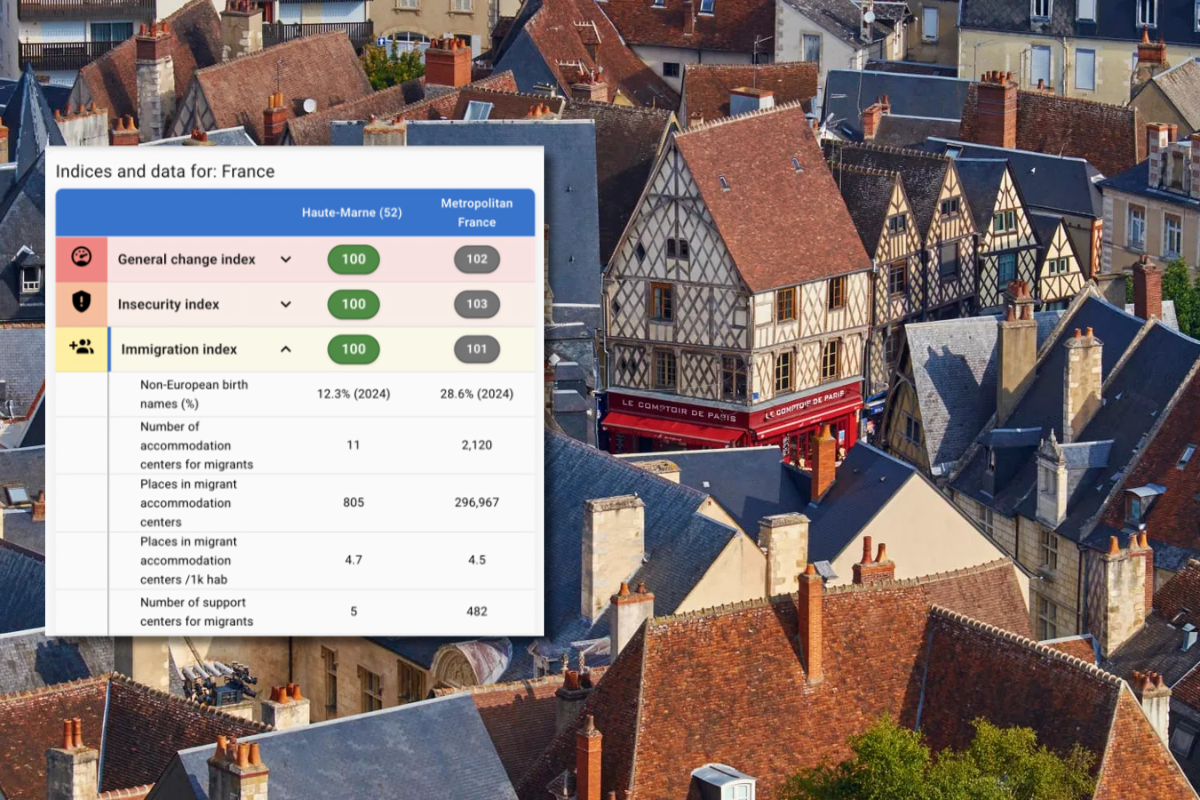
Task: Expand the General change index row
Action: 285,259
